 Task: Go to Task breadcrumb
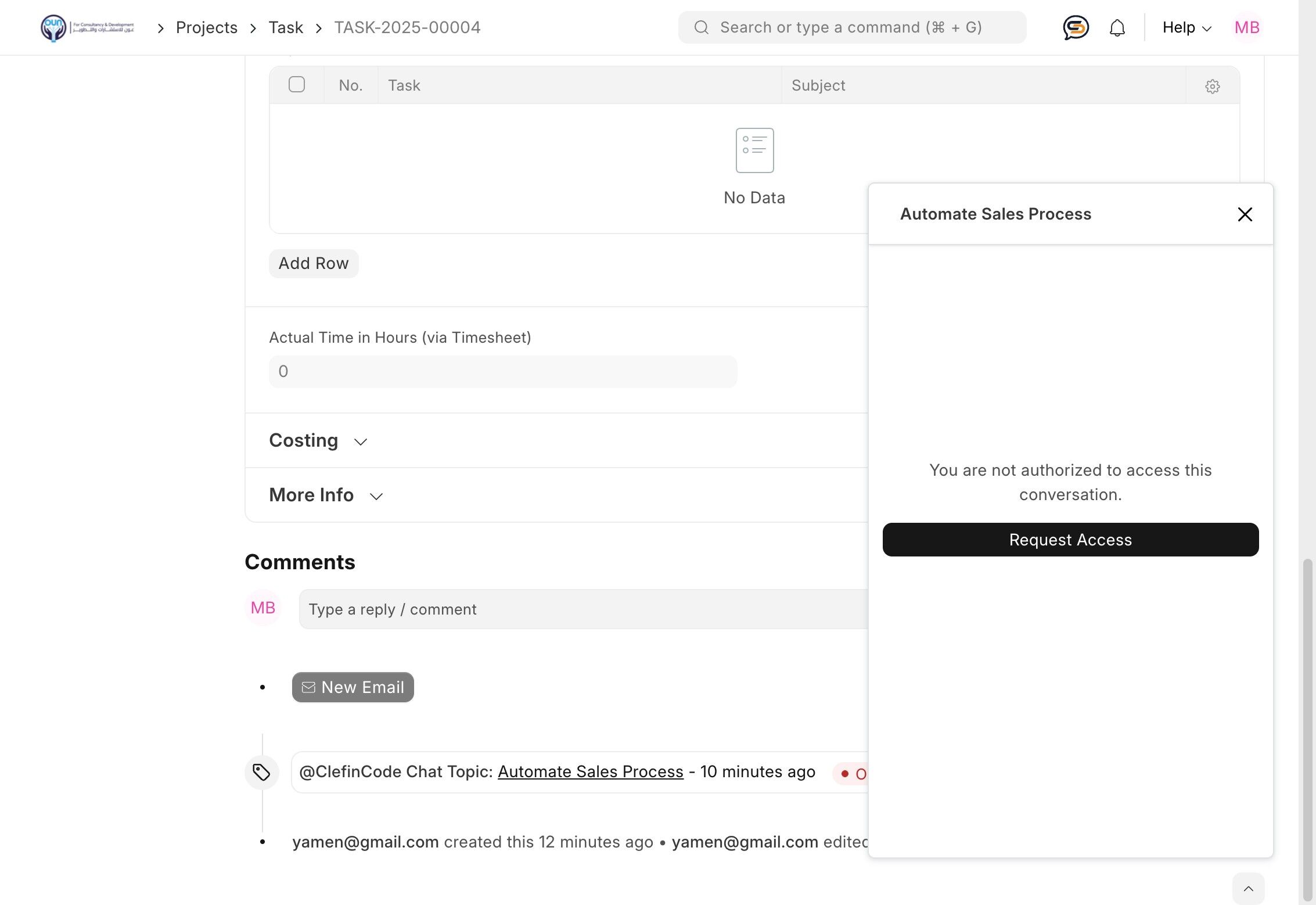tap(285, 27)
